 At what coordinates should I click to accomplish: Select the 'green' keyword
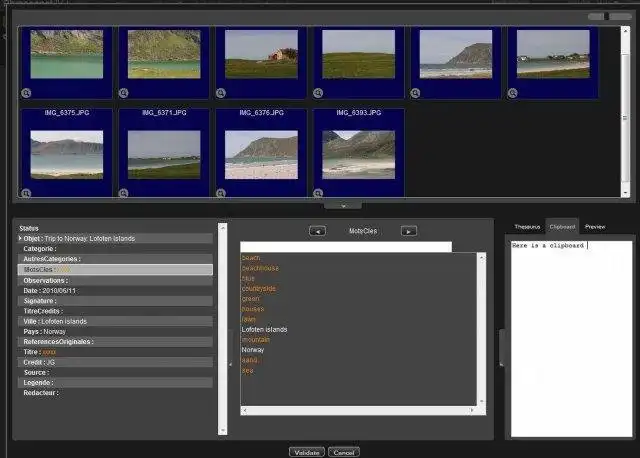point(250,299)
